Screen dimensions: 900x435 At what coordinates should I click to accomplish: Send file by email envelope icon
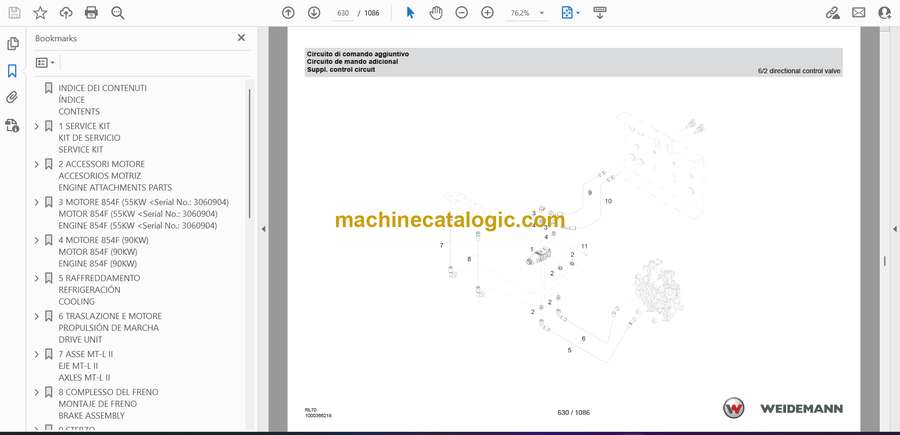tap(859, 13)
